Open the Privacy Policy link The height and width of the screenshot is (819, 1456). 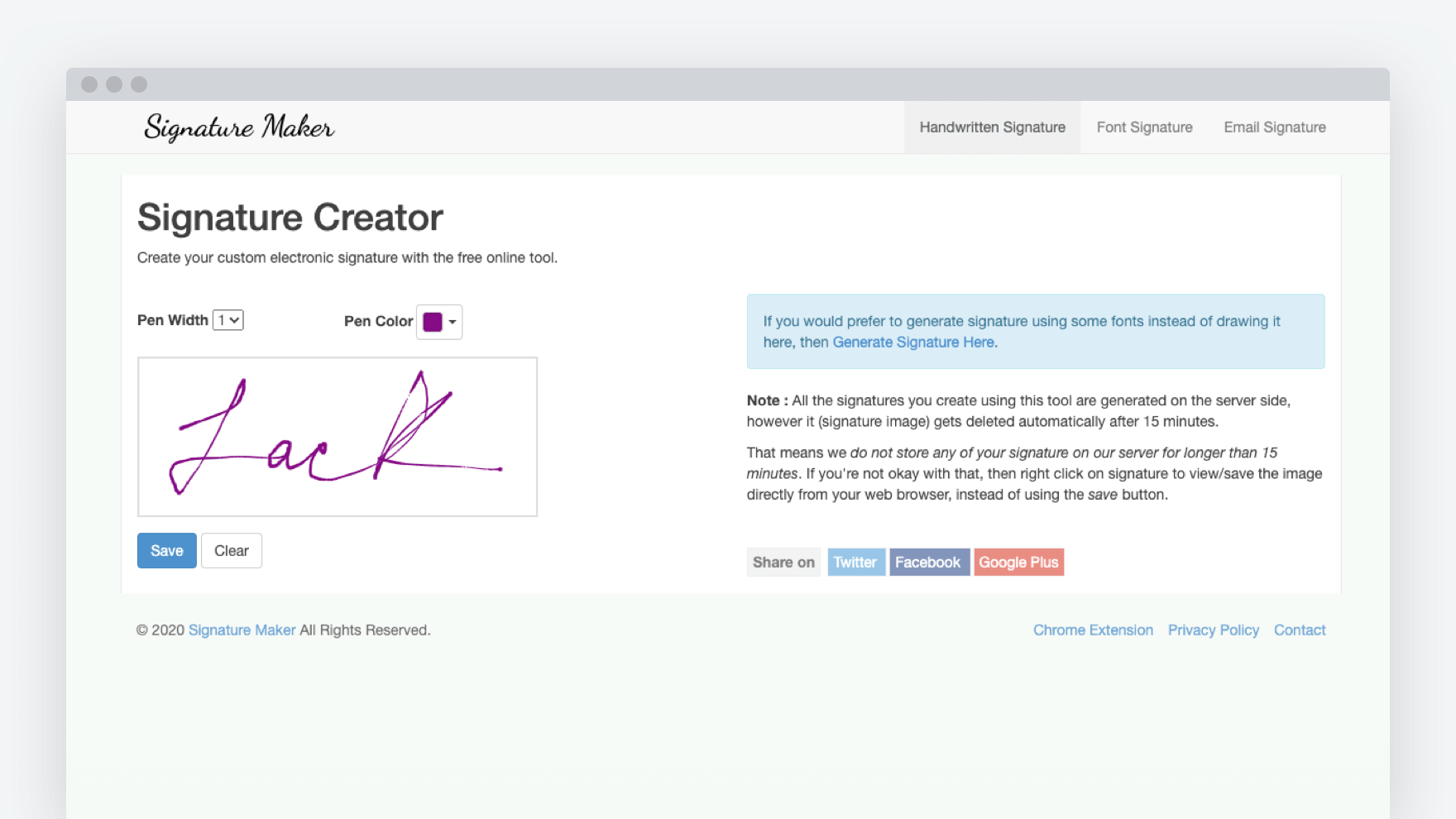(1213, 630)
